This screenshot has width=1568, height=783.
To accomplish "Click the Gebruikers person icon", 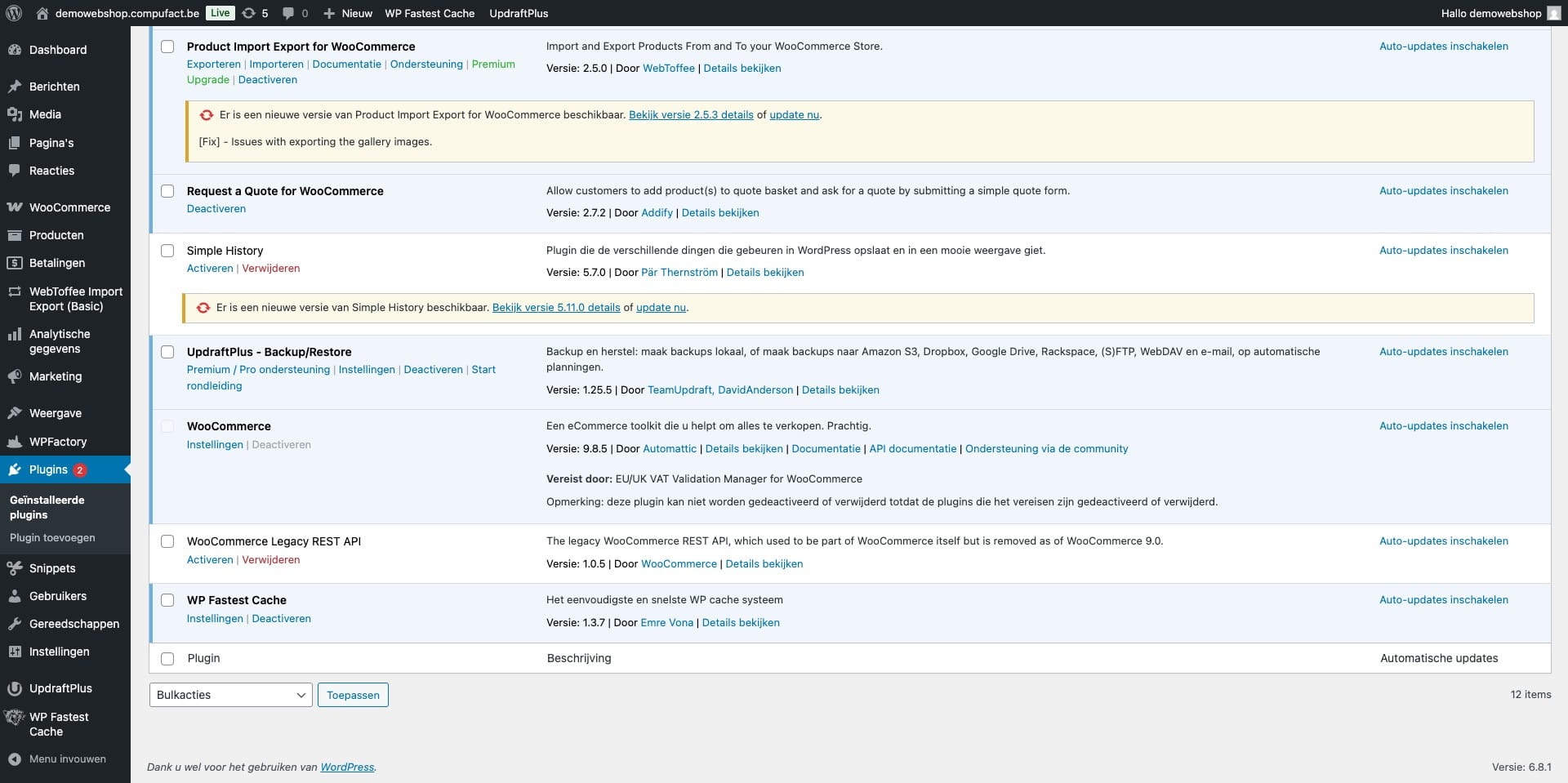I will click(15, 596).
